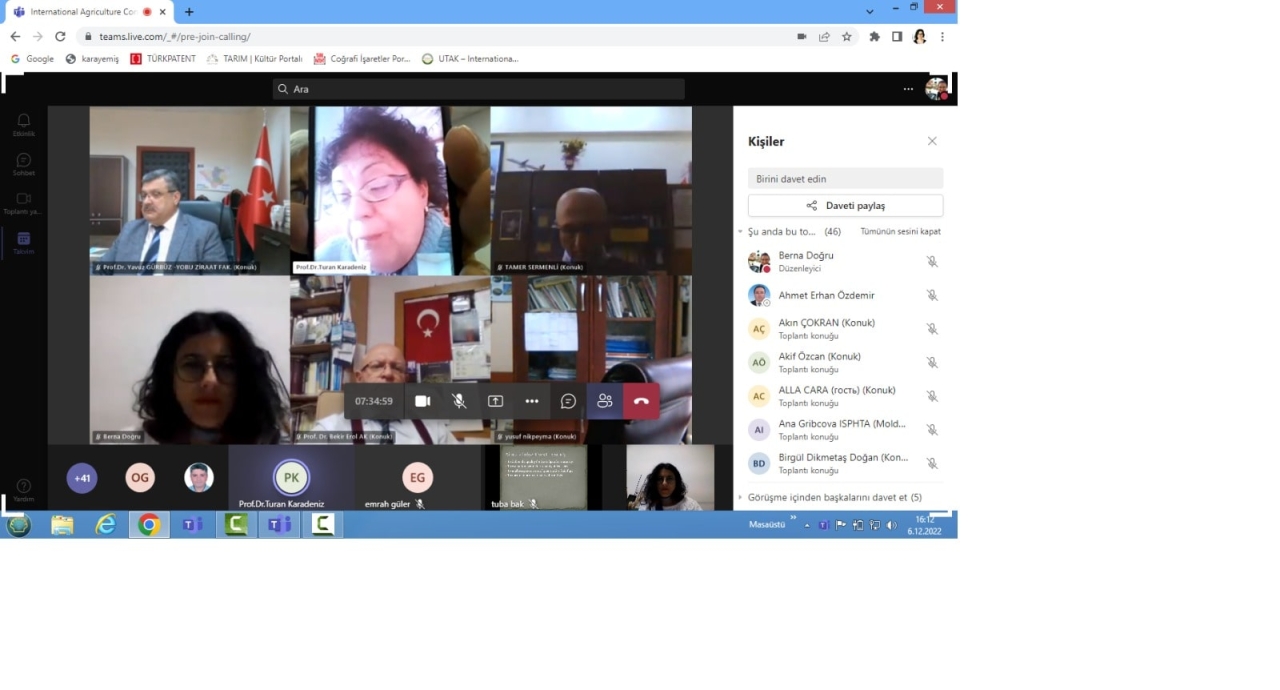
Task: Open the meeting chat bubble icon
Action: [568, 401]
